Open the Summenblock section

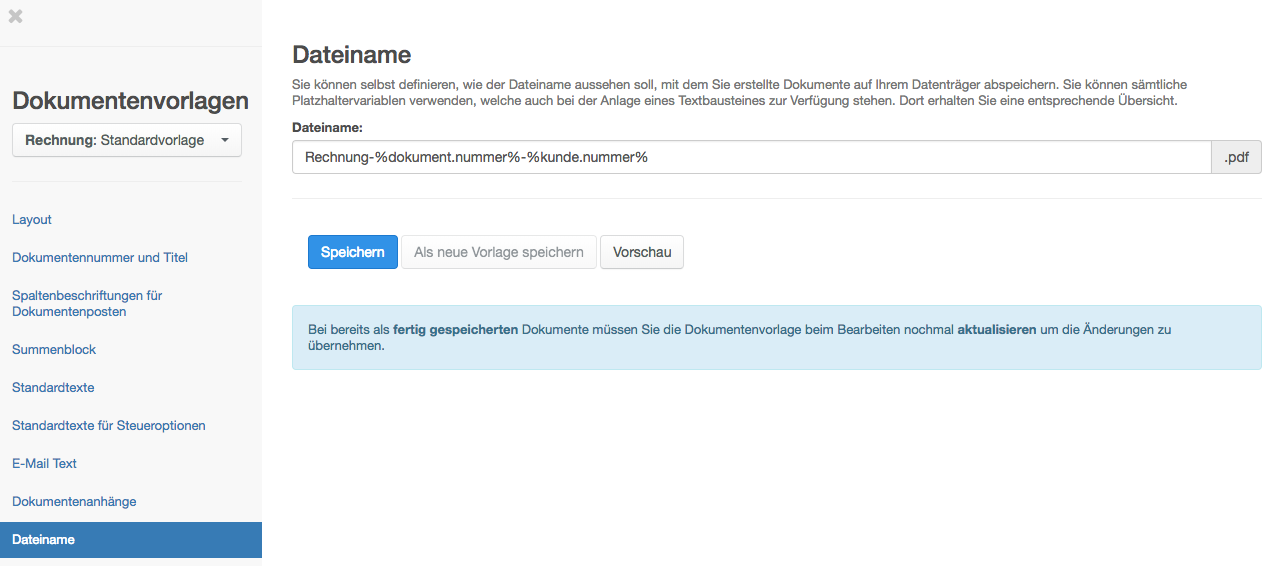[54, 350]
